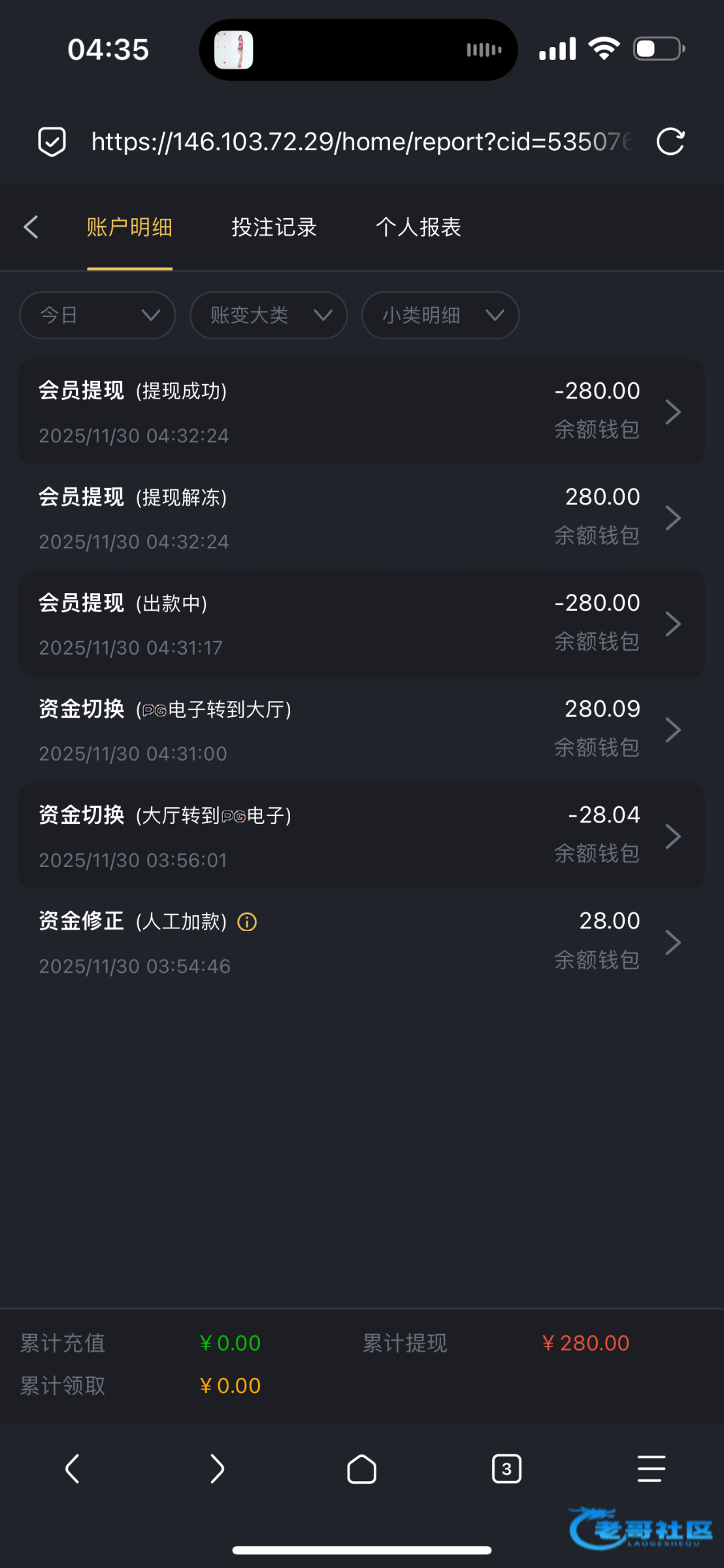The image size is (724, 1568).
Task: Tap the site security shield icon
Action: tap(52, 142)
